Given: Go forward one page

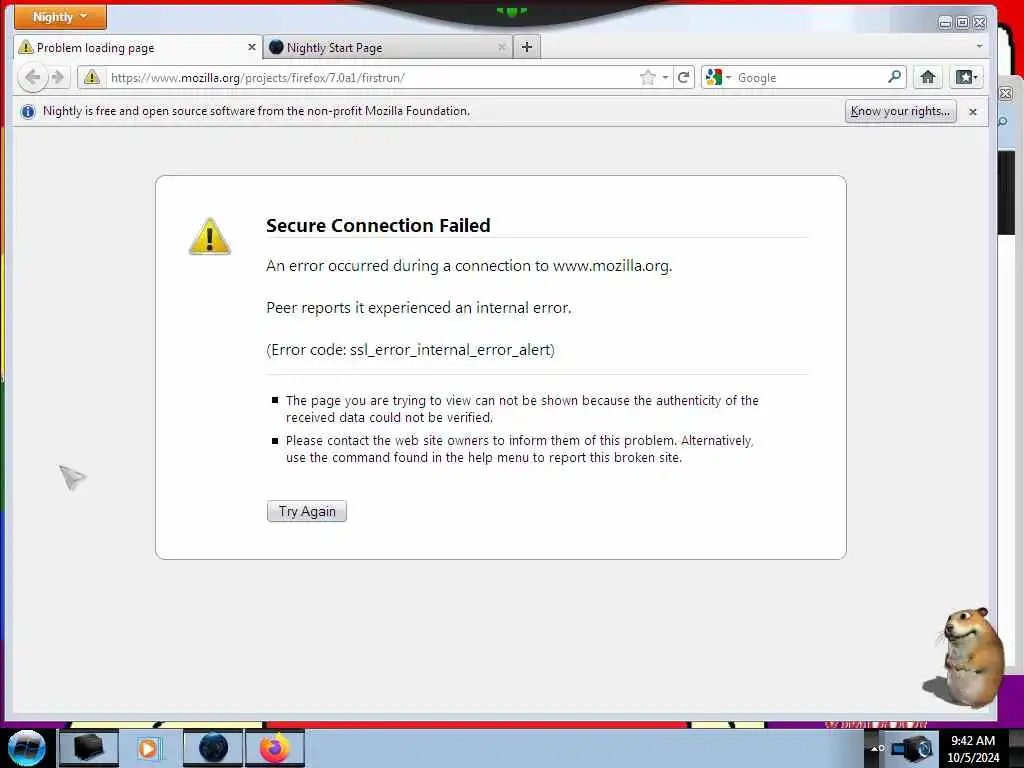Looking at the screenshot, I should pyautogui.click(x=58, y=78).
